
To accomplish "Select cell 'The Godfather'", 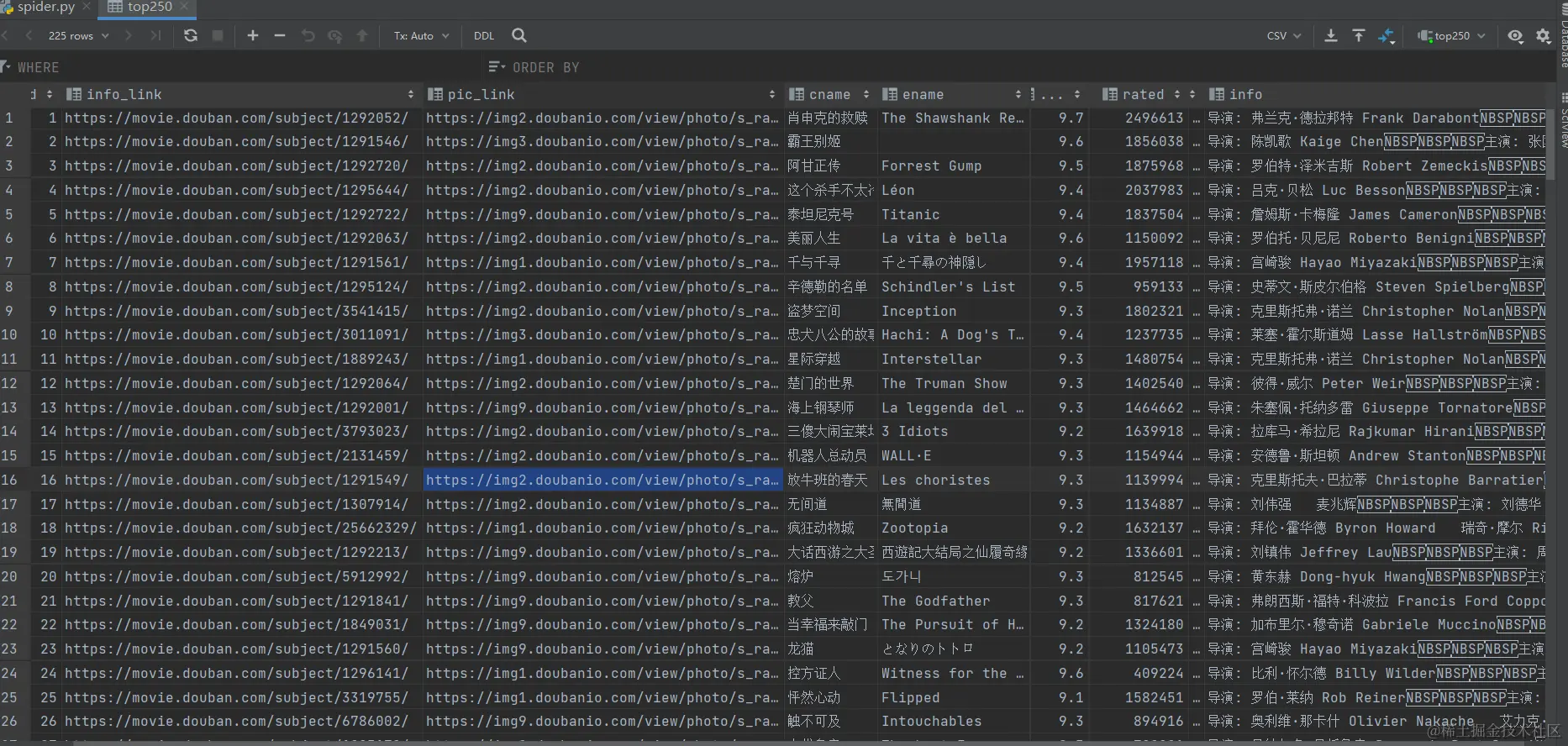I will (953, 601).
